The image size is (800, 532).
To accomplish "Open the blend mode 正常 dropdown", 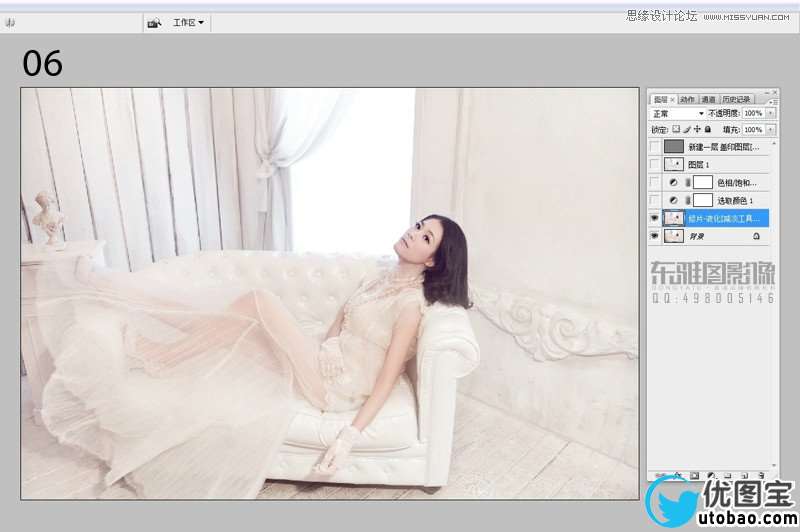I will tap(677, 113).
